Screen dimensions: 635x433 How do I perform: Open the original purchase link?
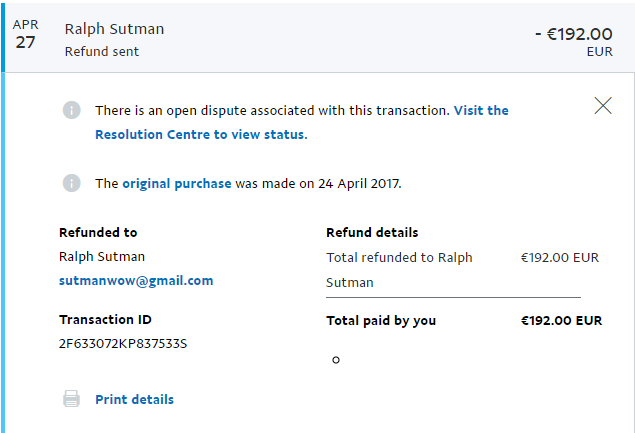coord(177,183)
